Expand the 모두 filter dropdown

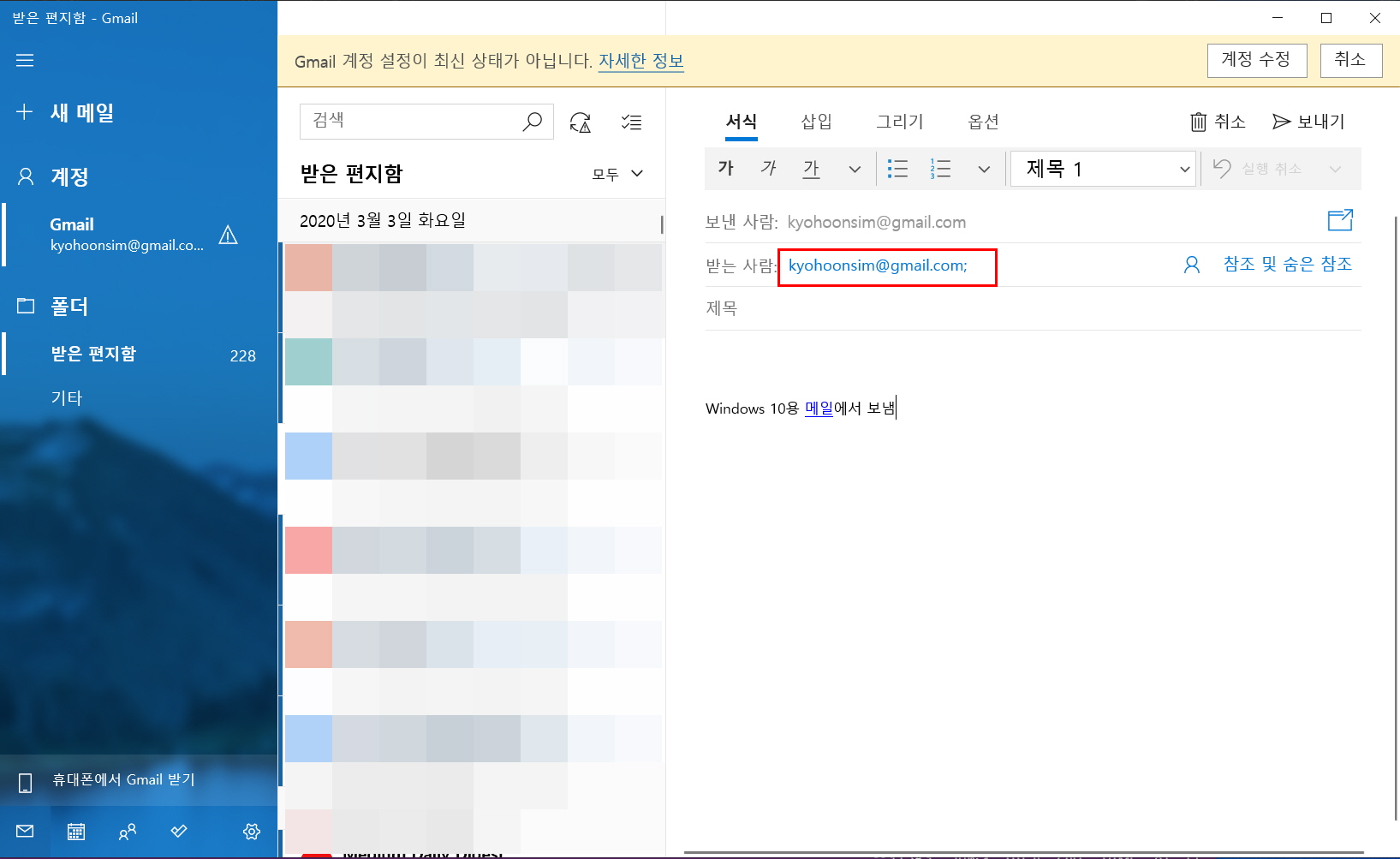click(617, 174)
